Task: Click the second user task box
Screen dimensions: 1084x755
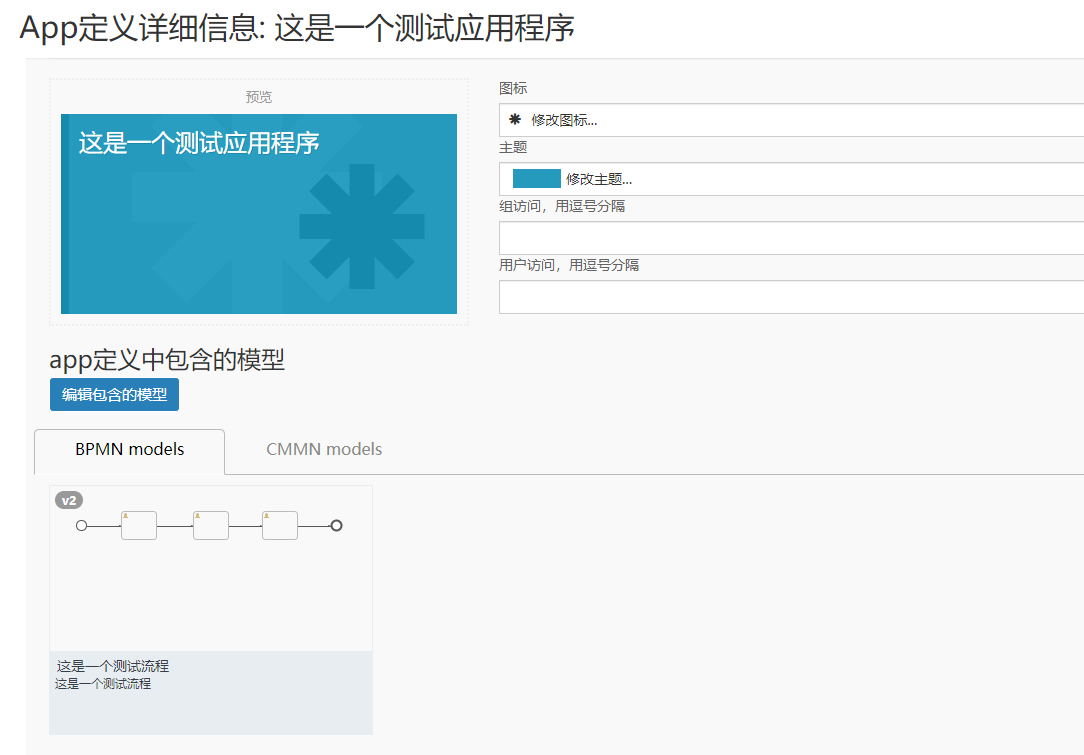Action: (x=211, y=525)
